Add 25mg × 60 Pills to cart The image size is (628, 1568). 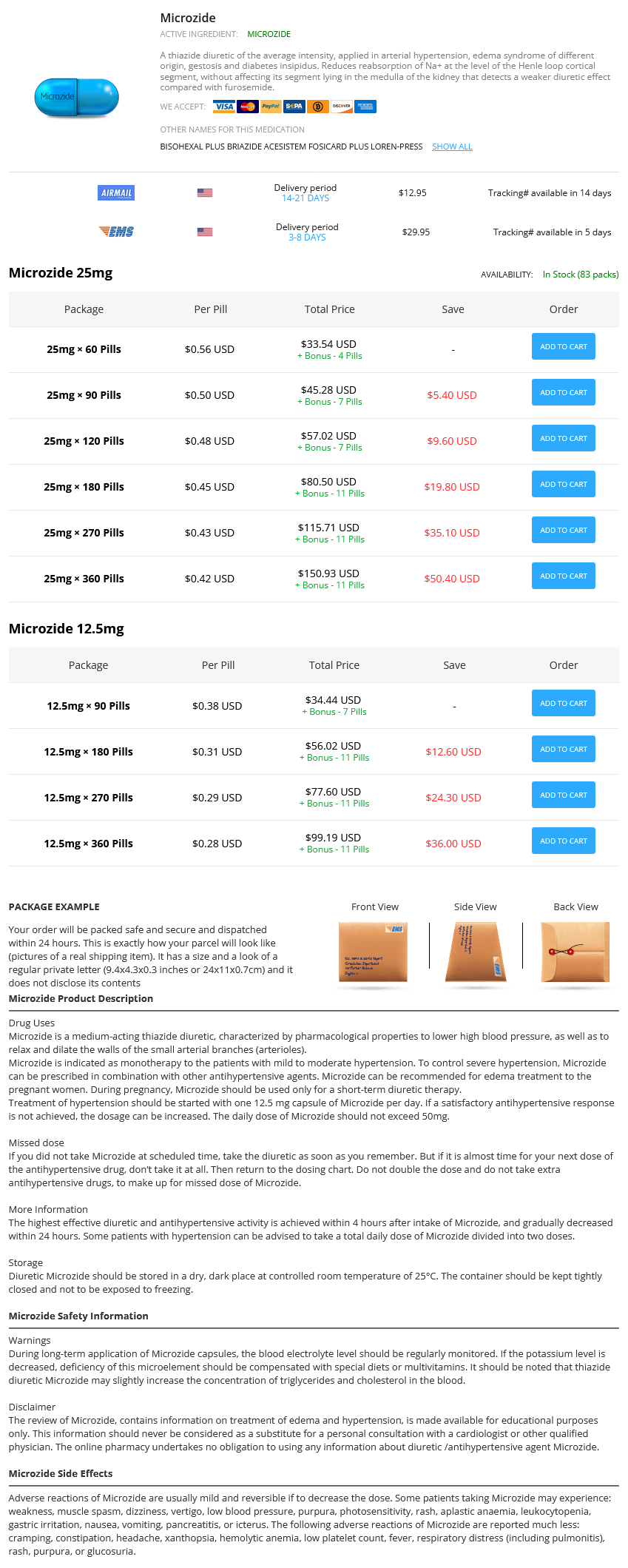tap(564, 346)
